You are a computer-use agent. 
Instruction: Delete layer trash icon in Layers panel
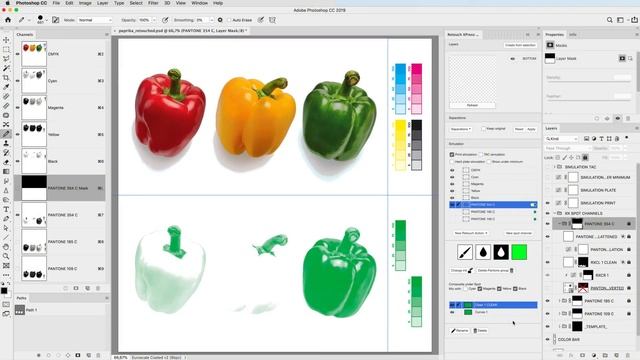[628, 356]
